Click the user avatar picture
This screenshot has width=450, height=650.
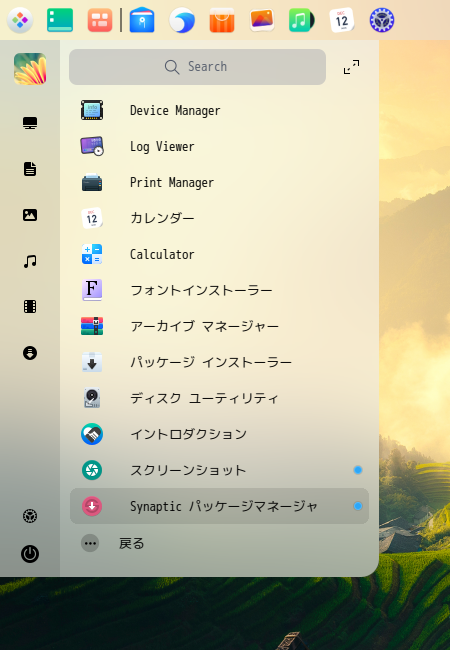[30, 69]
